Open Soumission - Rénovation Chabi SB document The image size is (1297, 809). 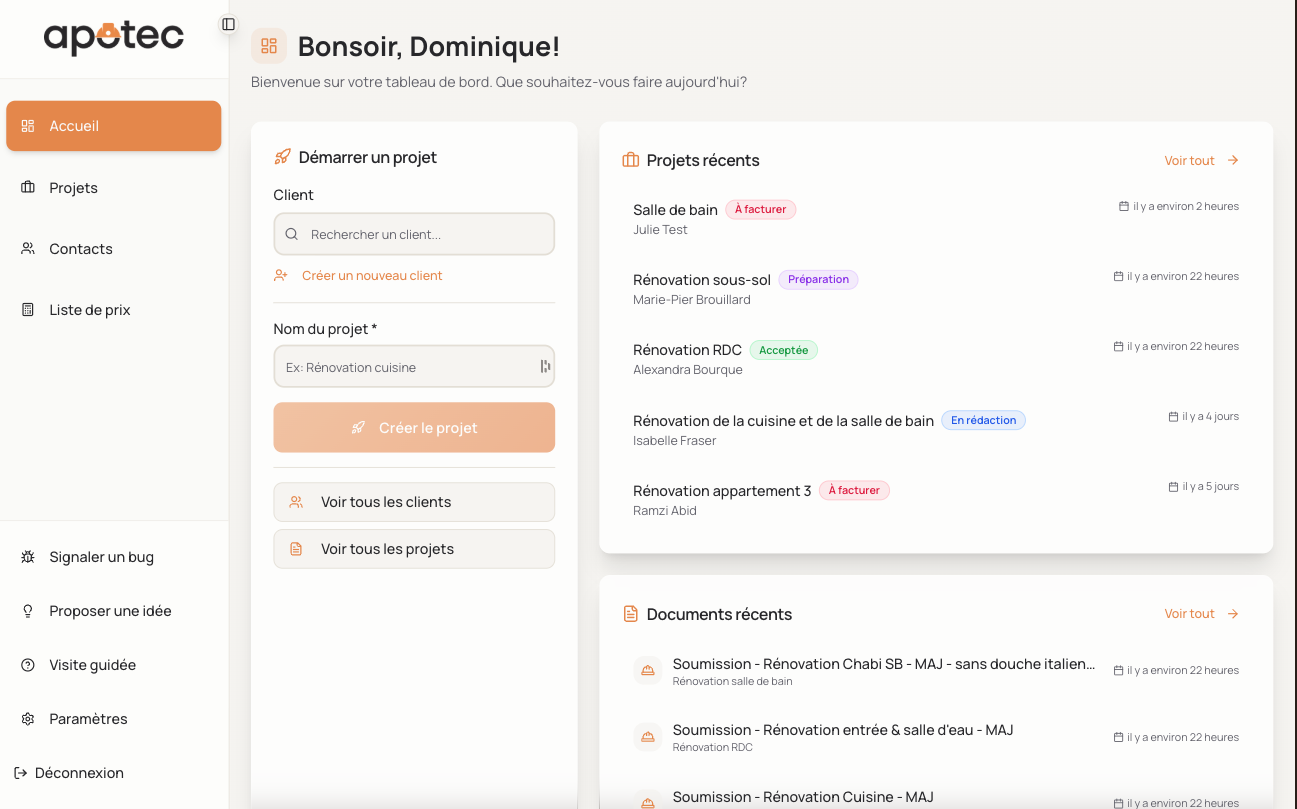pos(884,664)
